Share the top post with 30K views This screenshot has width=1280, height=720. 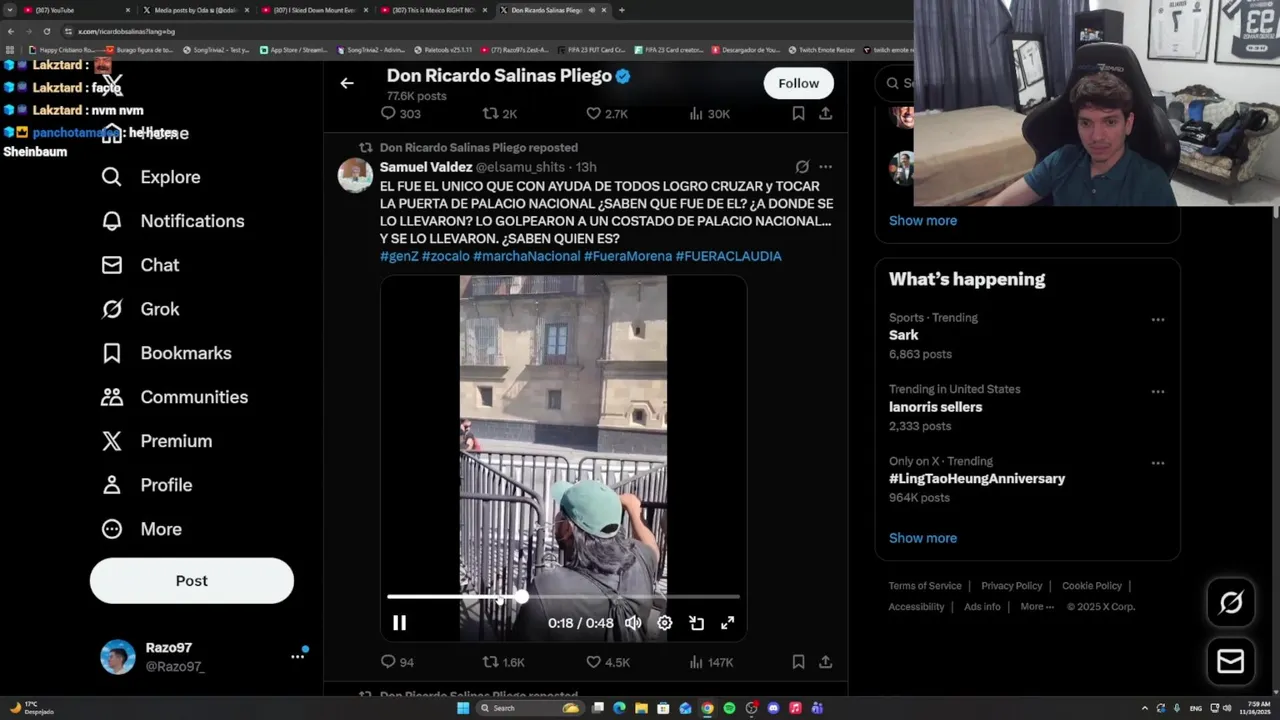[x=825, y=114]
